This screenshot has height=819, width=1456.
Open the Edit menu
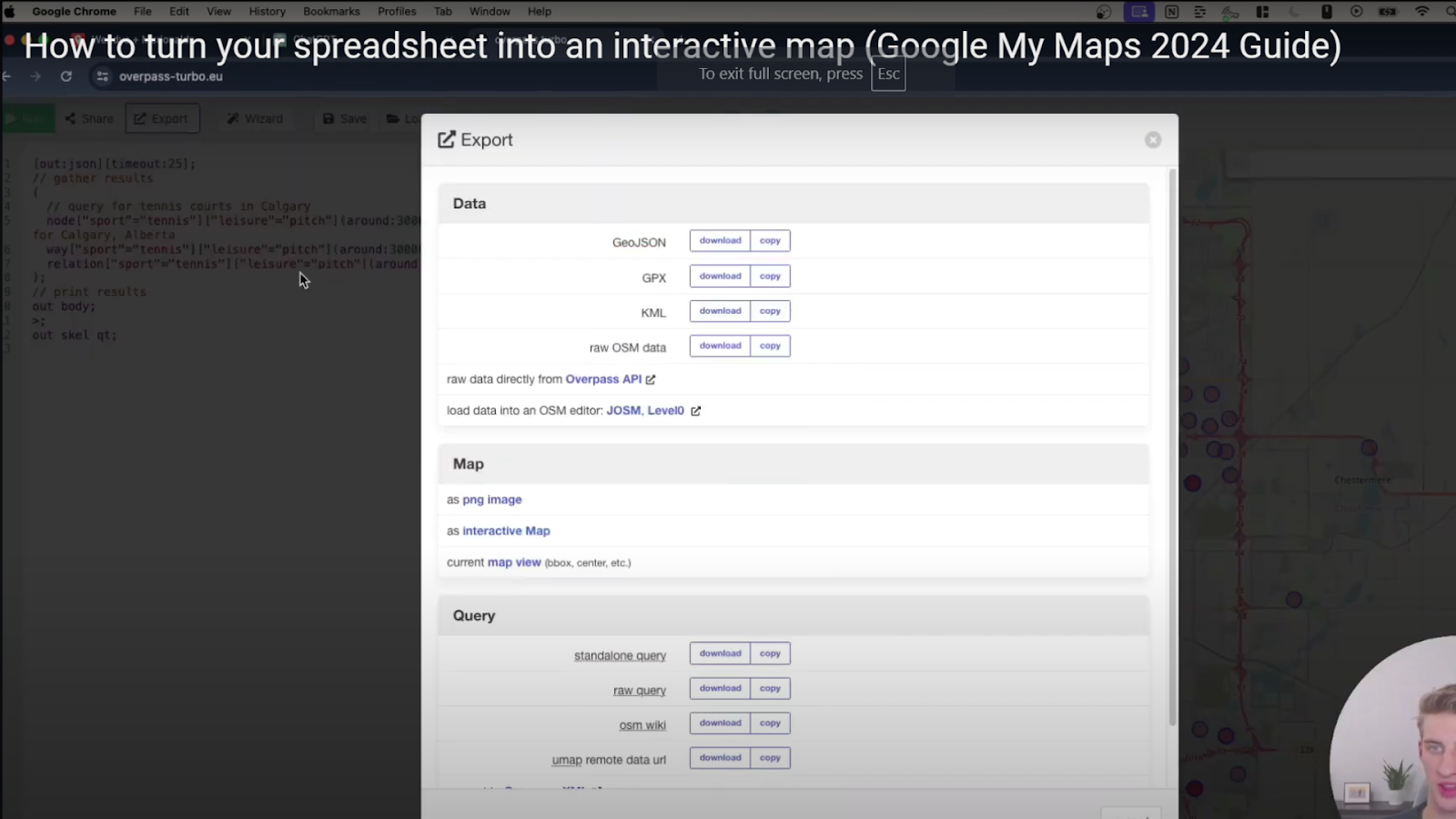click(179, 11)
